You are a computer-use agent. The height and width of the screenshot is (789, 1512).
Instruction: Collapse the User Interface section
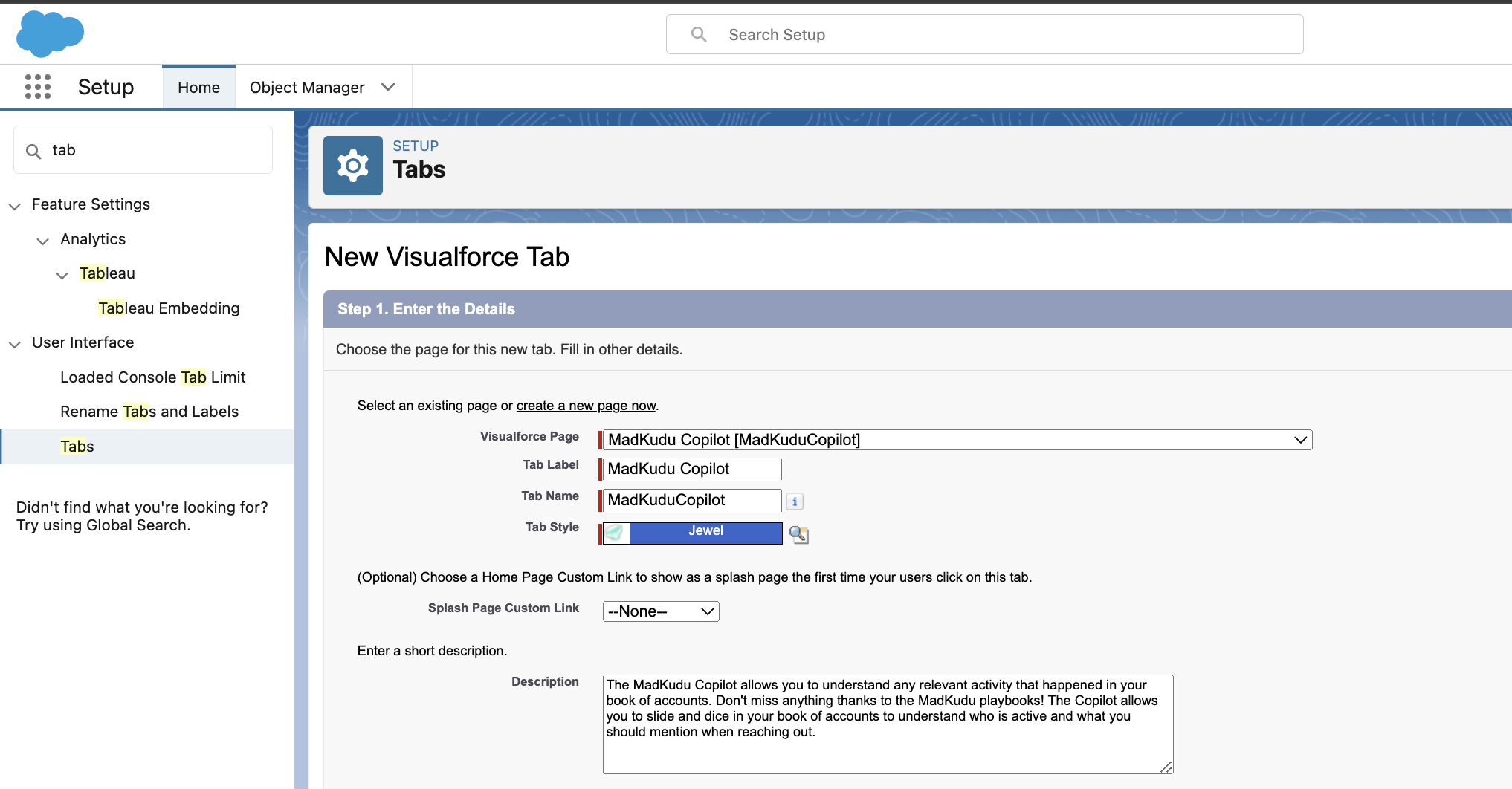pos(15,344)
